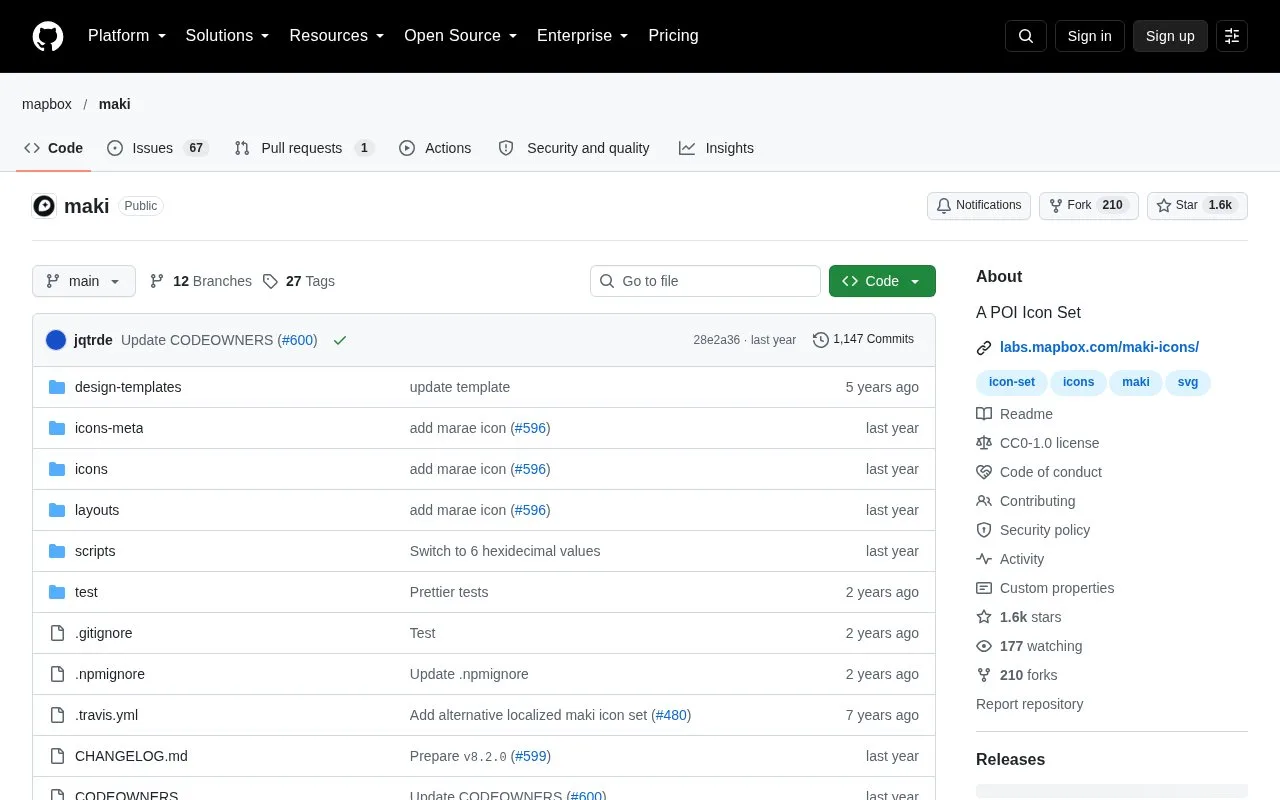Click the link icon beside labs.mapbox.com
The image size is (1280, 800).
(x=984, y=348)
